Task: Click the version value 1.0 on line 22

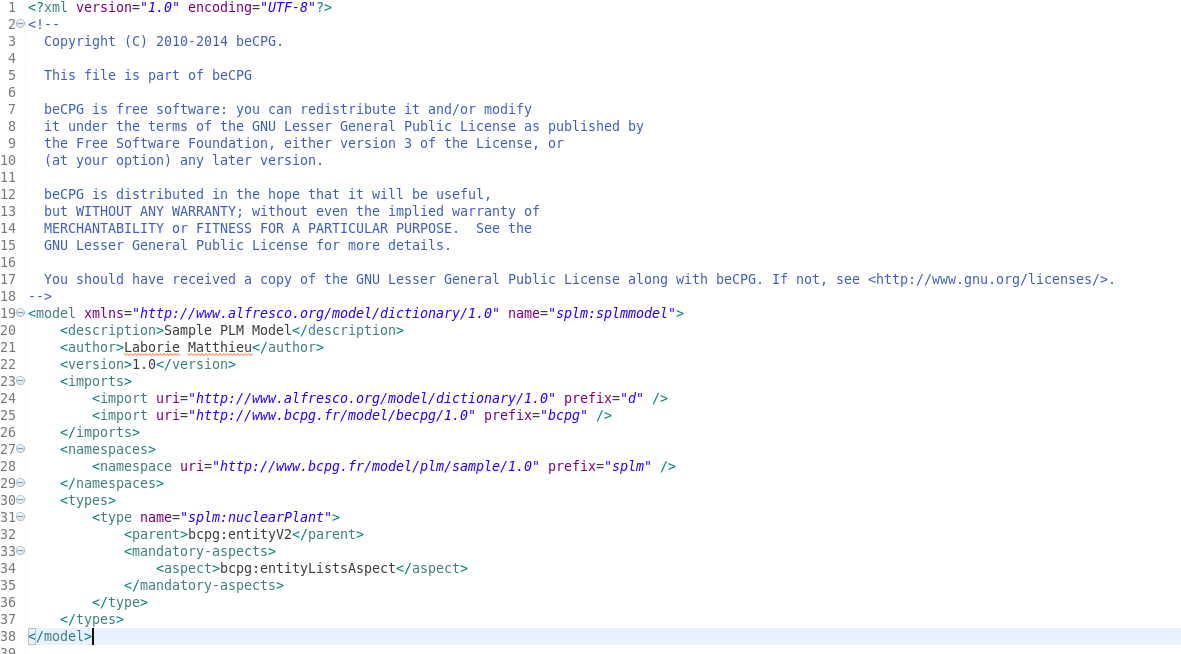Action: click(x=144, y=365)
